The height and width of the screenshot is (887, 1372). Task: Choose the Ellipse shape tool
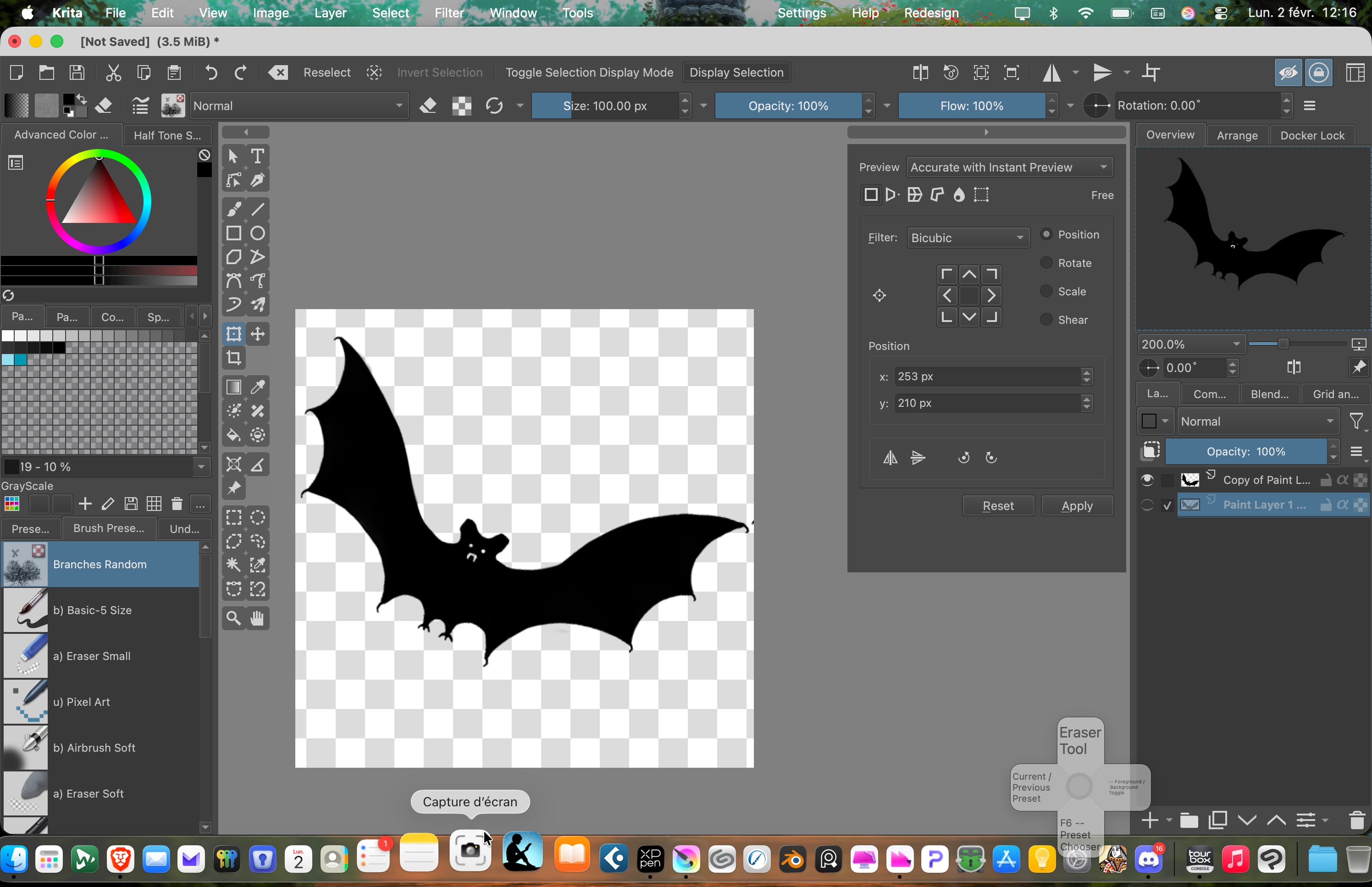257,233
